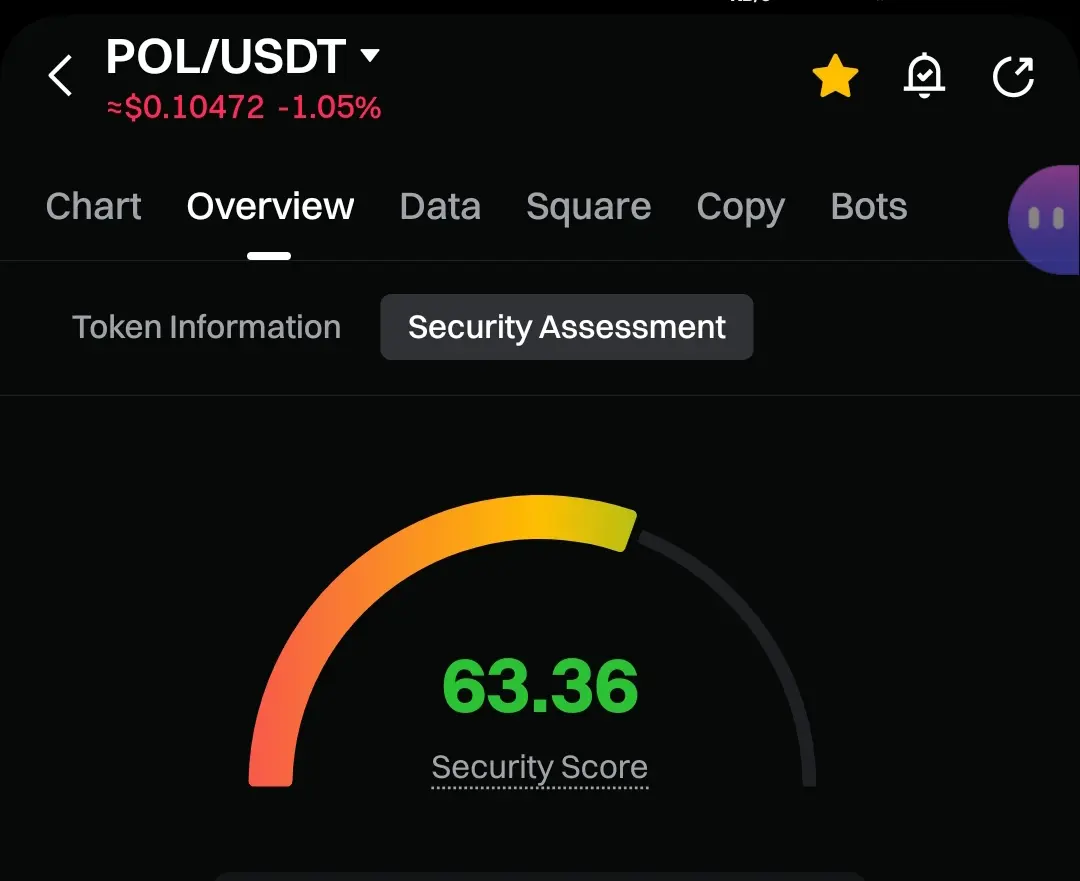Open the Square tab

click(x=588, y=207)
